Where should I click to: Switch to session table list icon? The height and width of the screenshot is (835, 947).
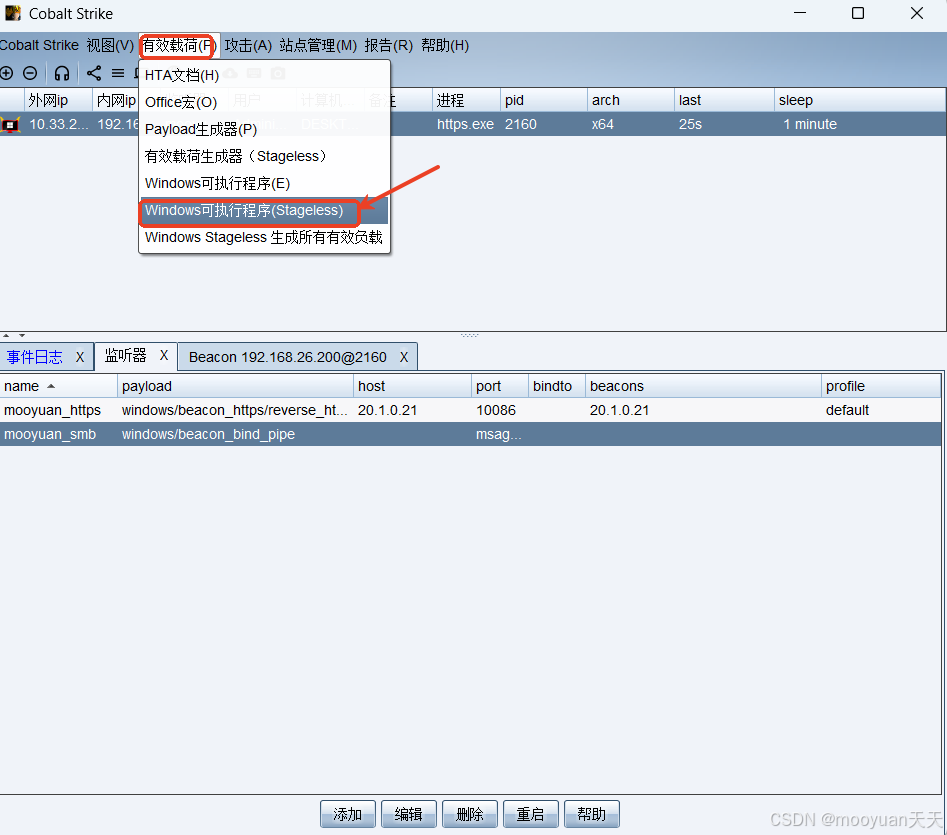[x=118, y=74]
